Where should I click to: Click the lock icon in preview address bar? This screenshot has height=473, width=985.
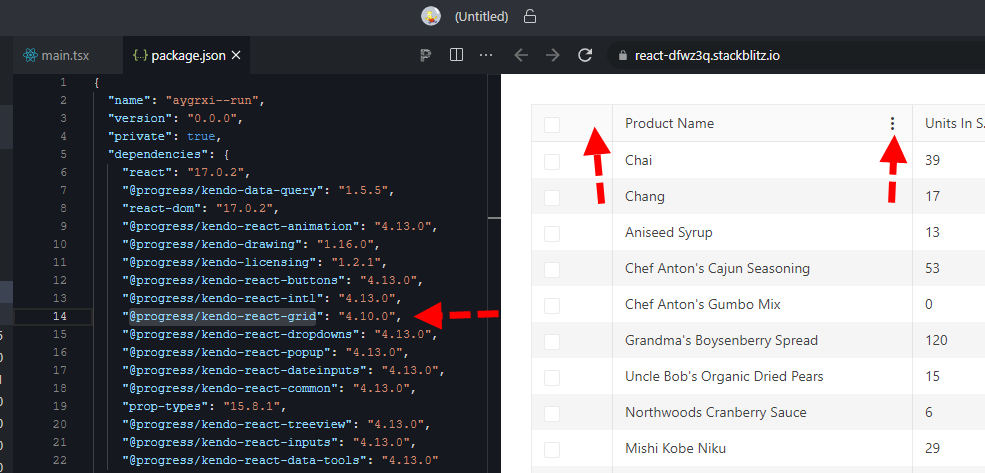[623, 55]
